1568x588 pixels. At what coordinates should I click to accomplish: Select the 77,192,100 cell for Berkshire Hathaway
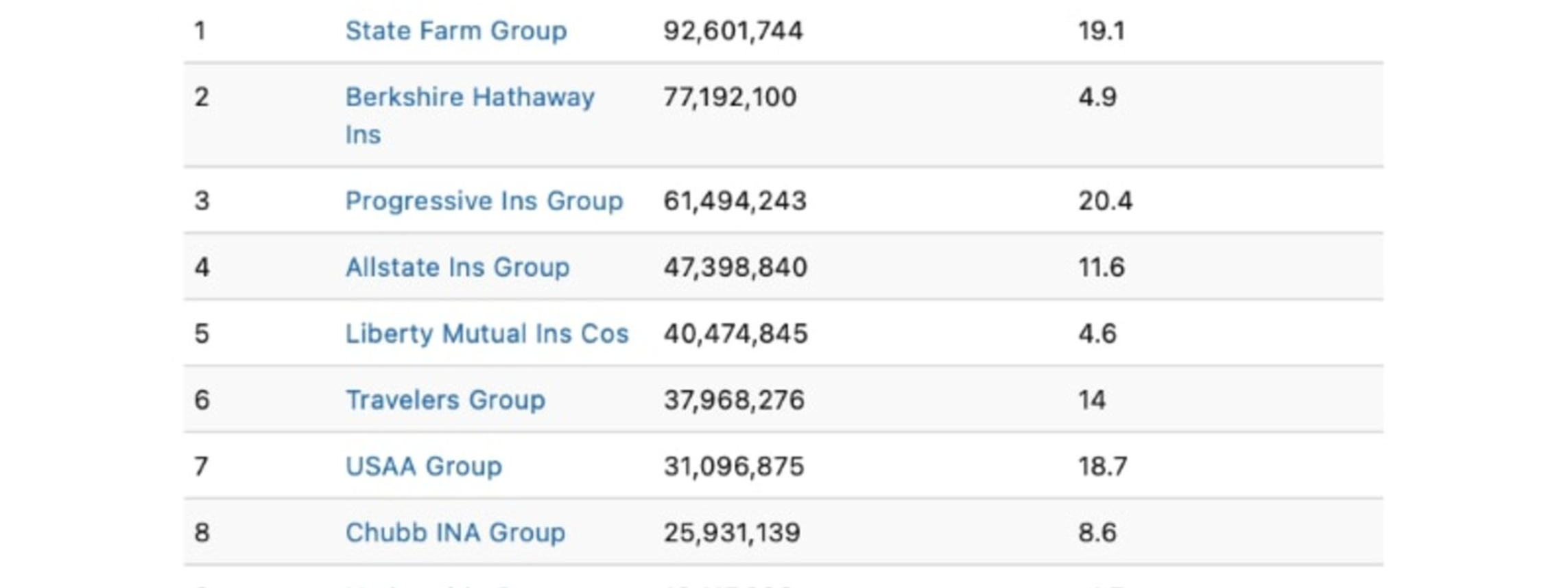point(730,97)
